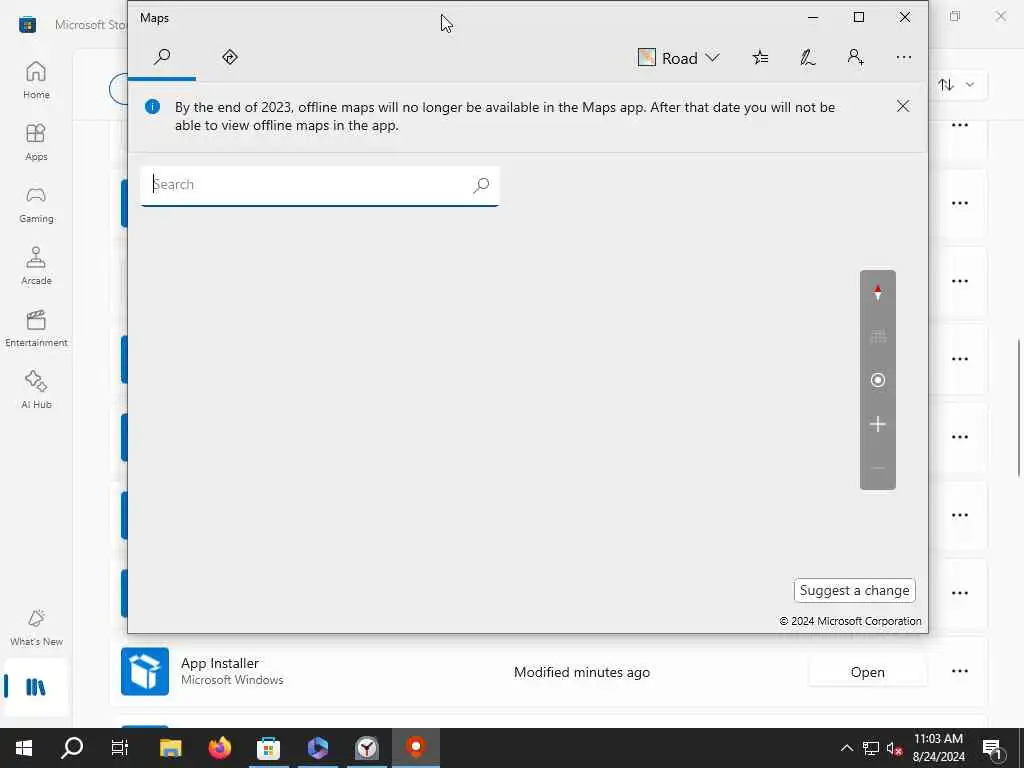Click the Maps Search input field
The height and width of the screenshot is (768, 1024).
click(319, 185)
